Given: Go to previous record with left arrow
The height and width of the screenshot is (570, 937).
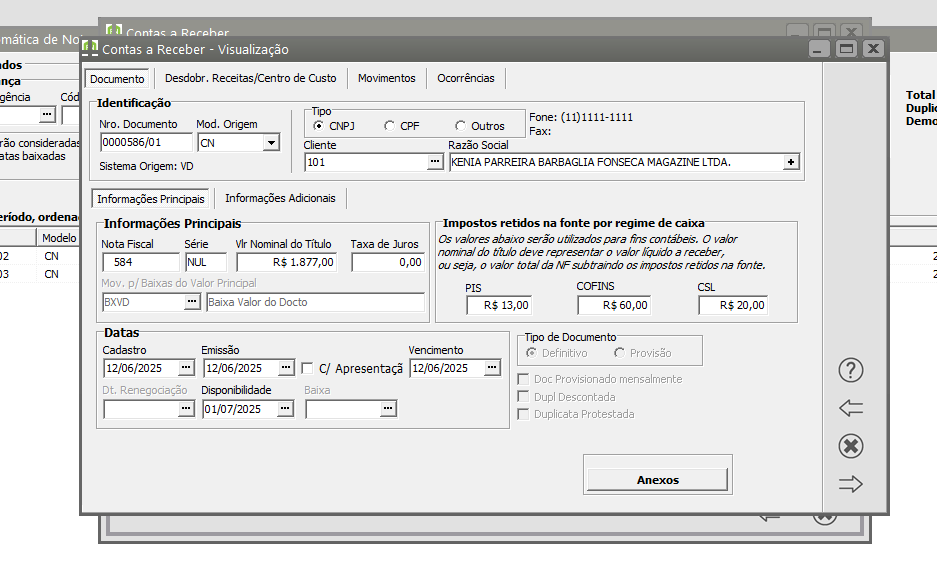Looking at the screenshot, I should pos(850,408).
